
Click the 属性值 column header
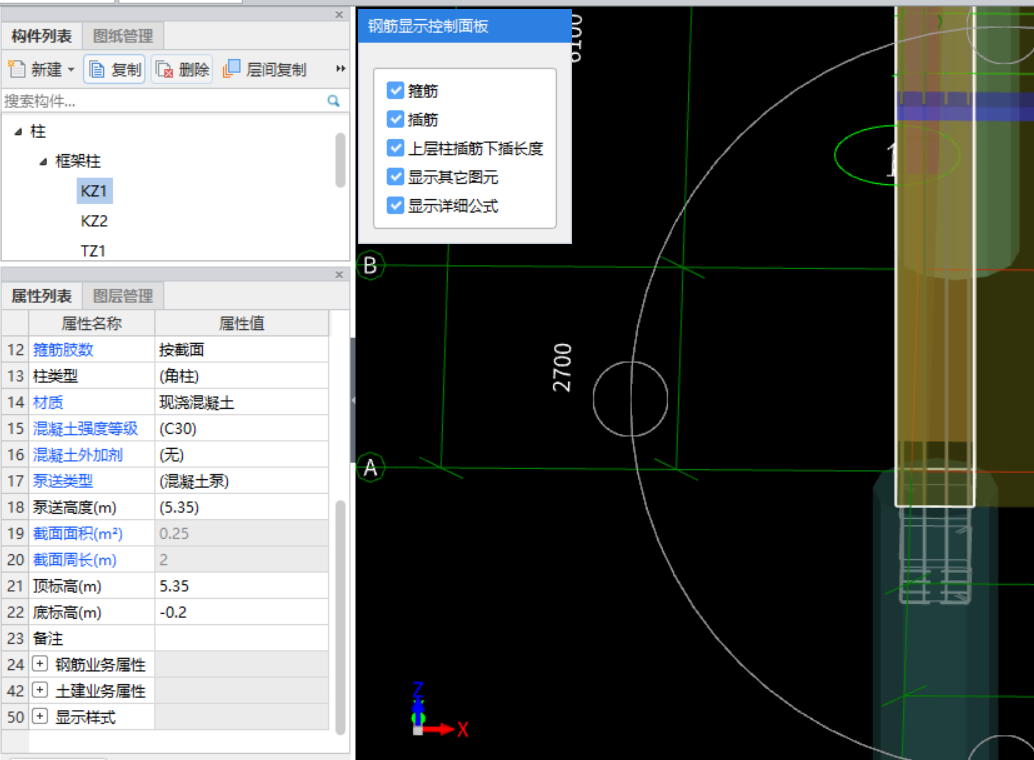coord(241,323)
